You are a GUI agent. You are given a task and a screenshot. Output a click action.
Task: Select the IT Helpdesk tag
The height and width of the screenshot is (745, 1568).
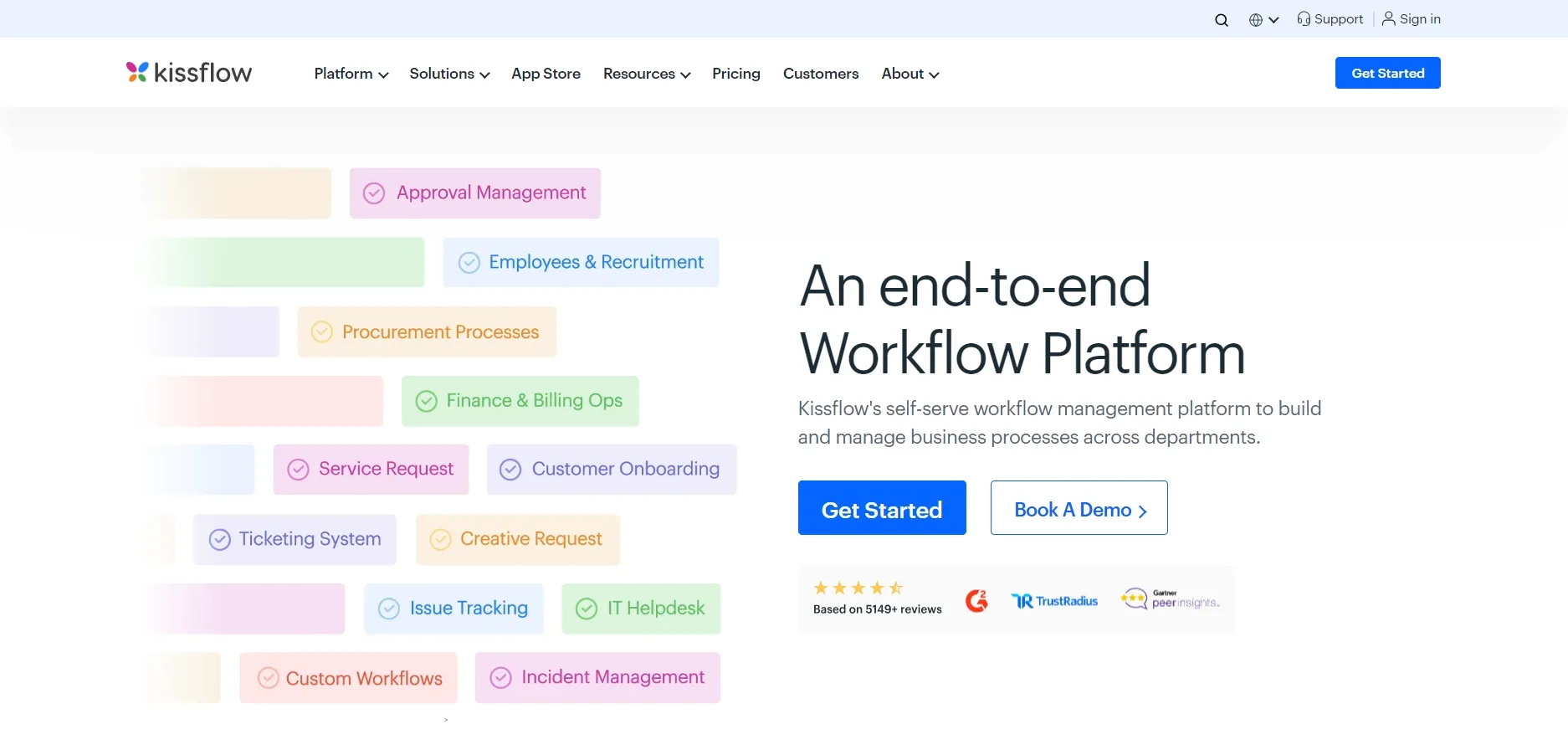click(x=641, y=609)
